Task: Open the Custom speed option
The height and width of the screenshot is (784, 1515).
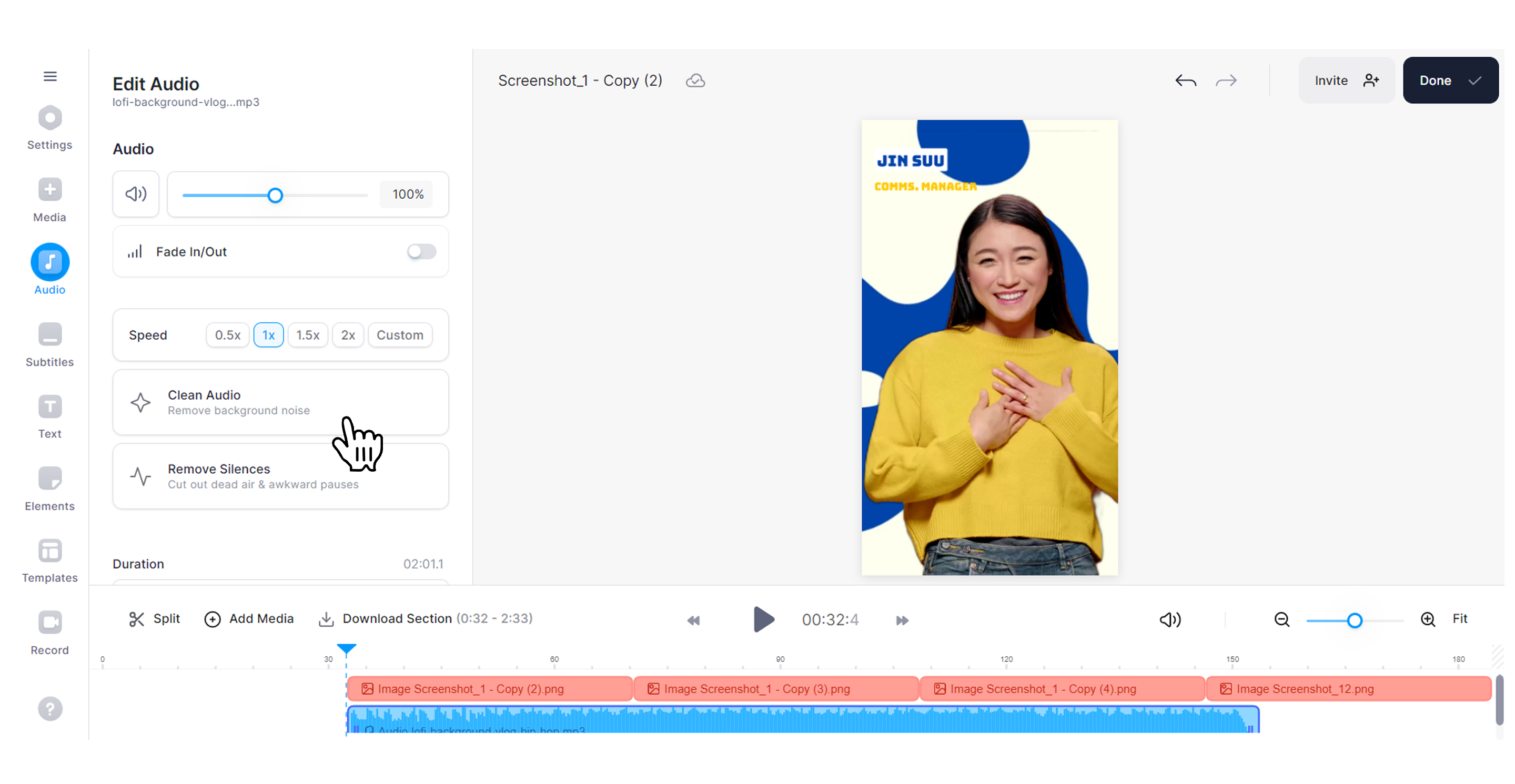Action: click(x=400, y=335)
